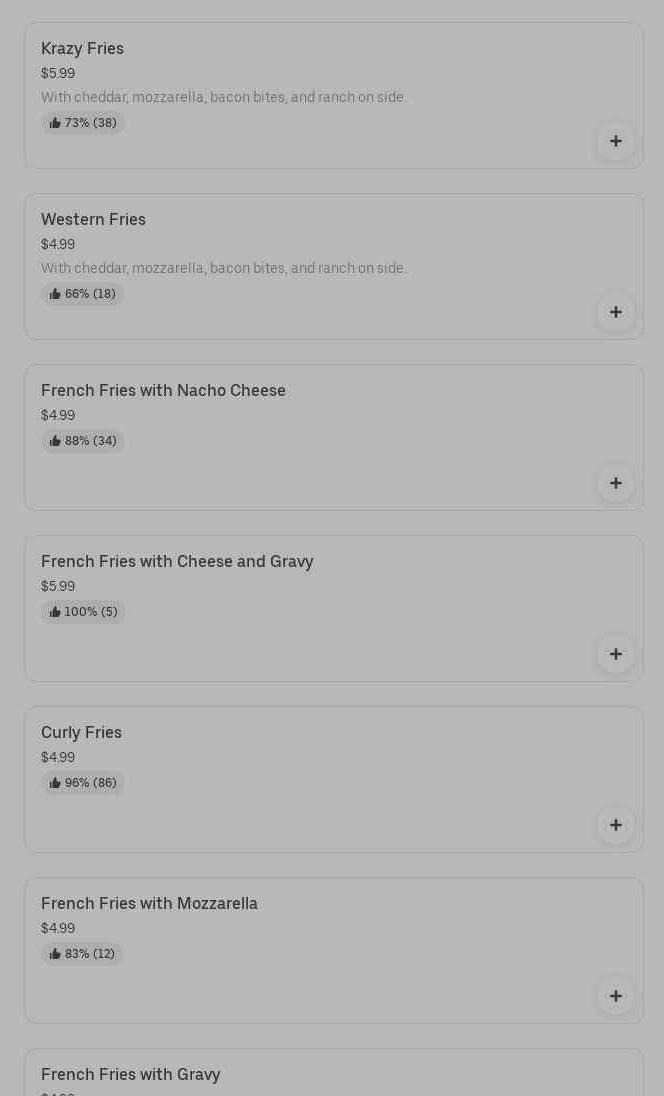Click Cheese and Gravy 100% rating badge
The width and height of the screenshot is (664, 1096).
click(83, 612)
